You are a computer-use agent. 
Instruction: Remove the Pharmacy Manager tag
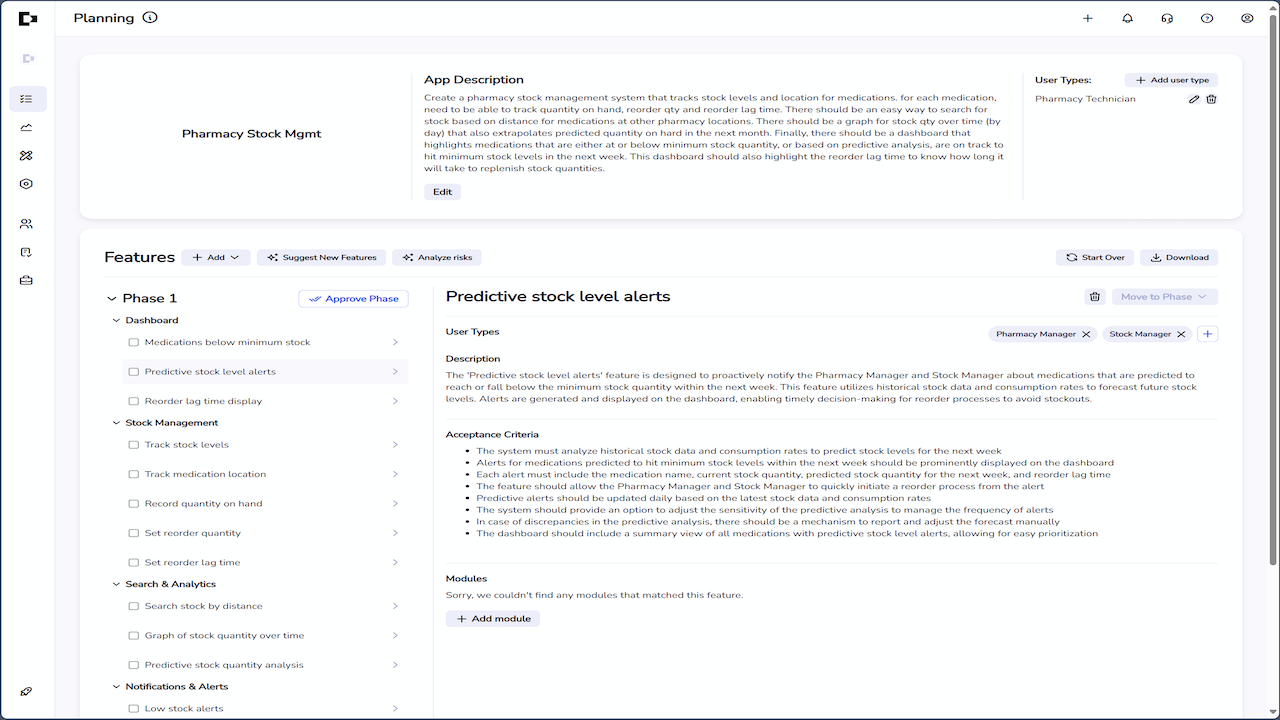tap(1086, 334)
